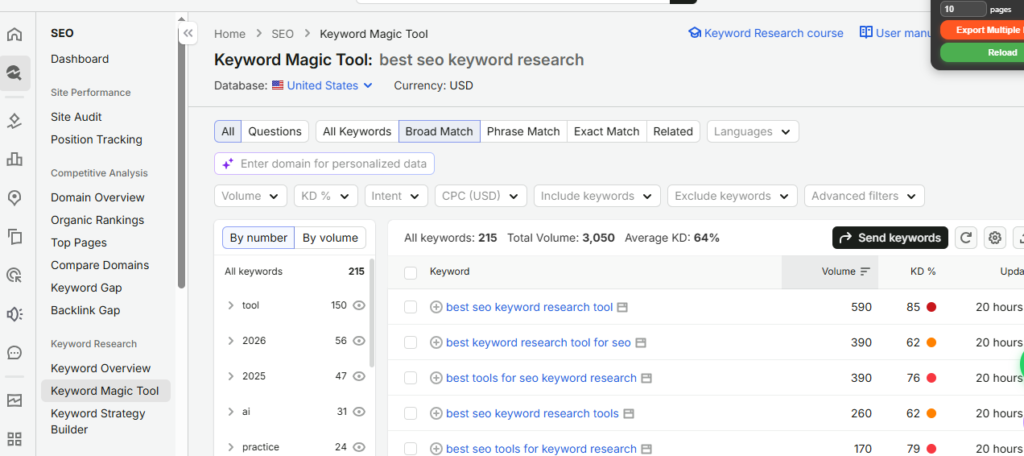Click the refresh icon next to Send keywords
Screen dimensions: 1024x456
(x=966, y=238)
